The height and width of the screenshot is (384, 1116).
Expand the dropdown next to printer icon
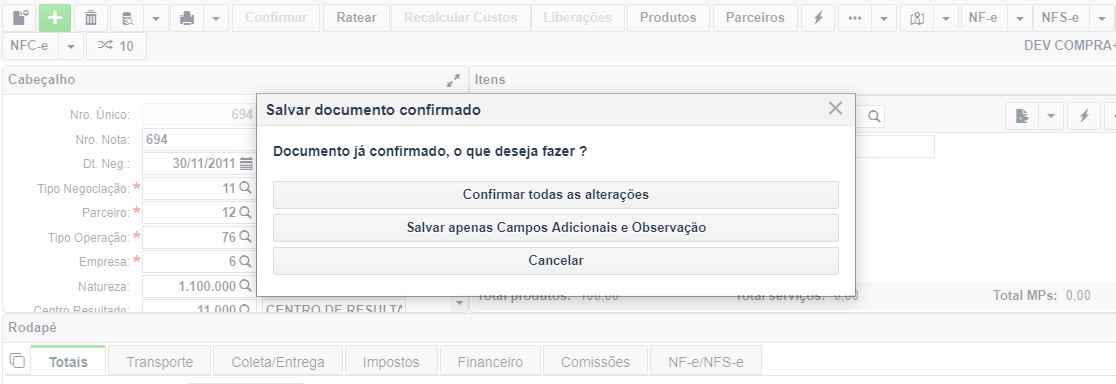click(x=216, y=18)
